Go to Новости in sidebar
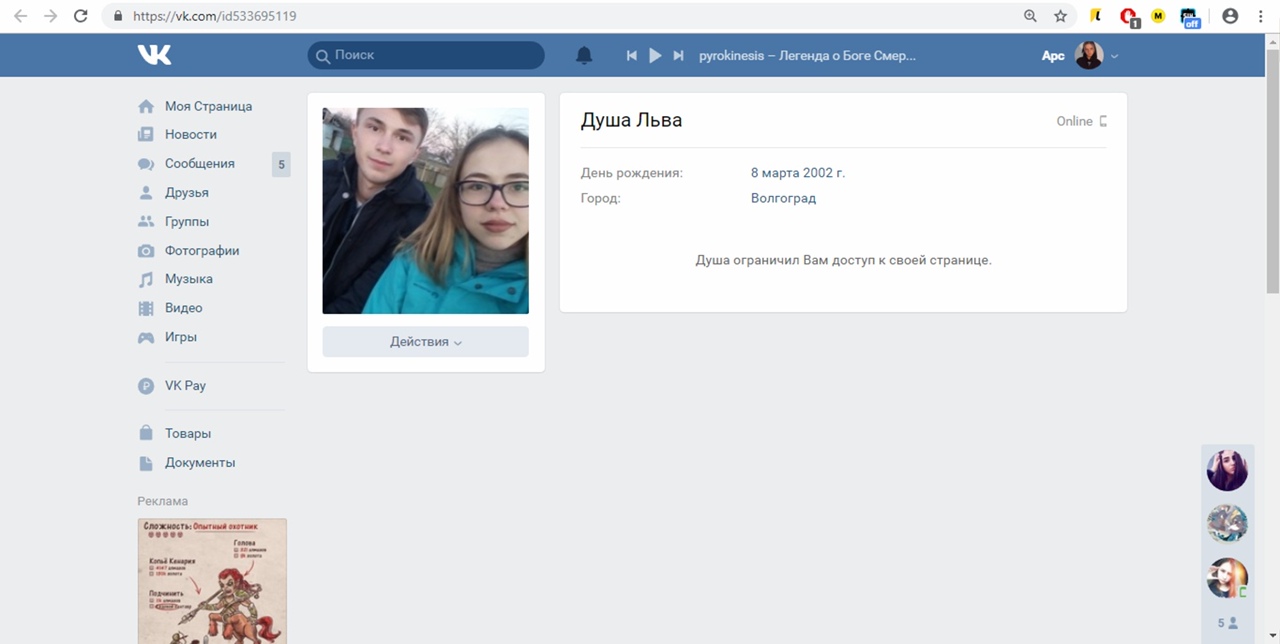 pos(190,134)
